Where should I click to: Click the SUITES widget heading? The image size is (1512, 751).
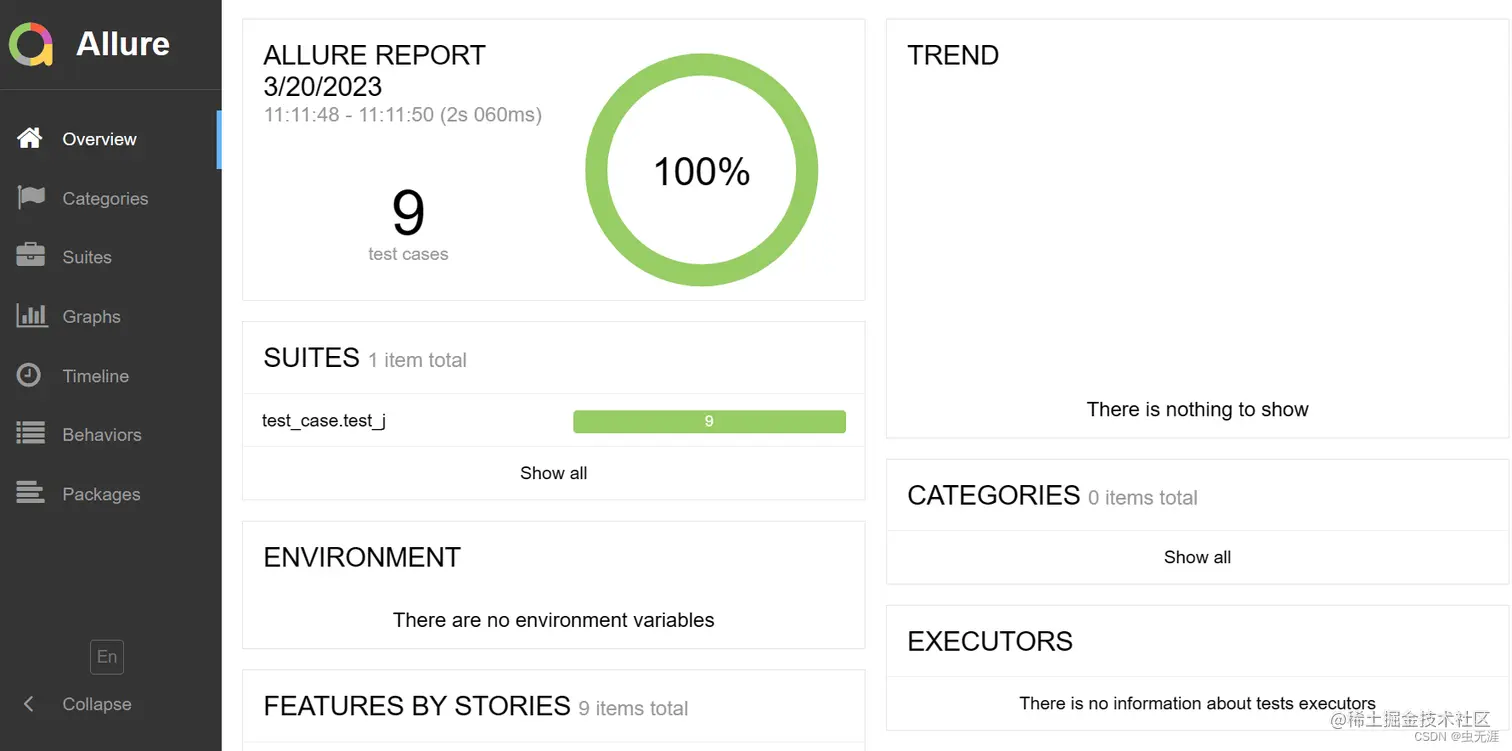[311, 358]
